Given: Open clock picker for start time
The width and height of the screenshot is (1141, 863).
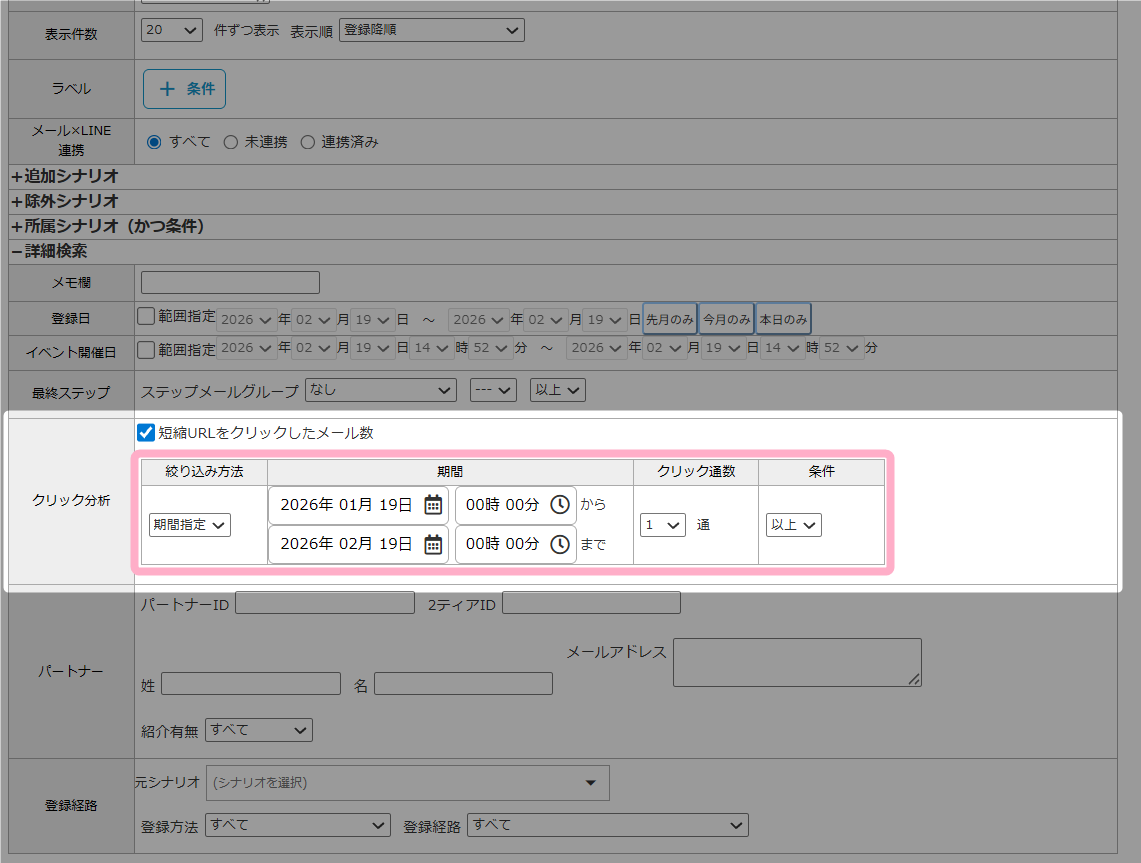Looking at the screenshot, I should [x=560, y=505].
